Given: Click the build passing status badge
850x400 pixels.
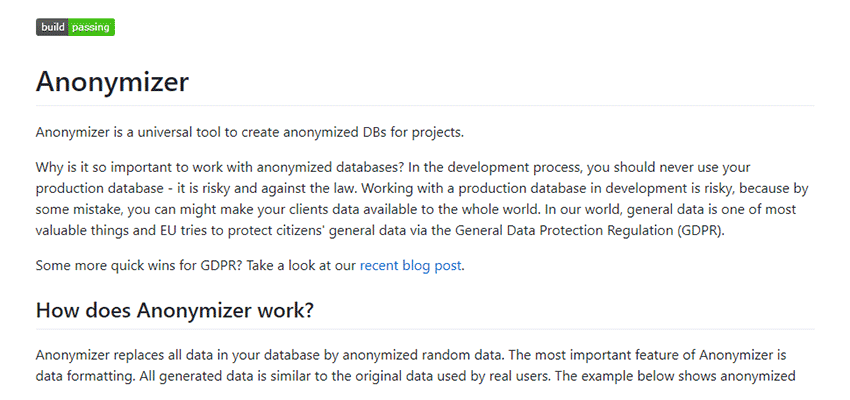Looking at the screenshot, I should pos(75,27).
